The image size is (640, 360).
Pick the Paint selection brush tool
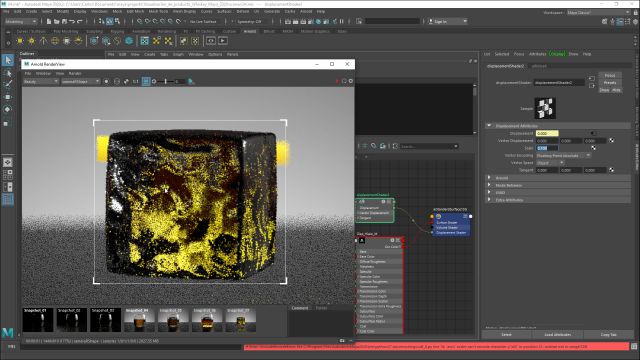8,84
